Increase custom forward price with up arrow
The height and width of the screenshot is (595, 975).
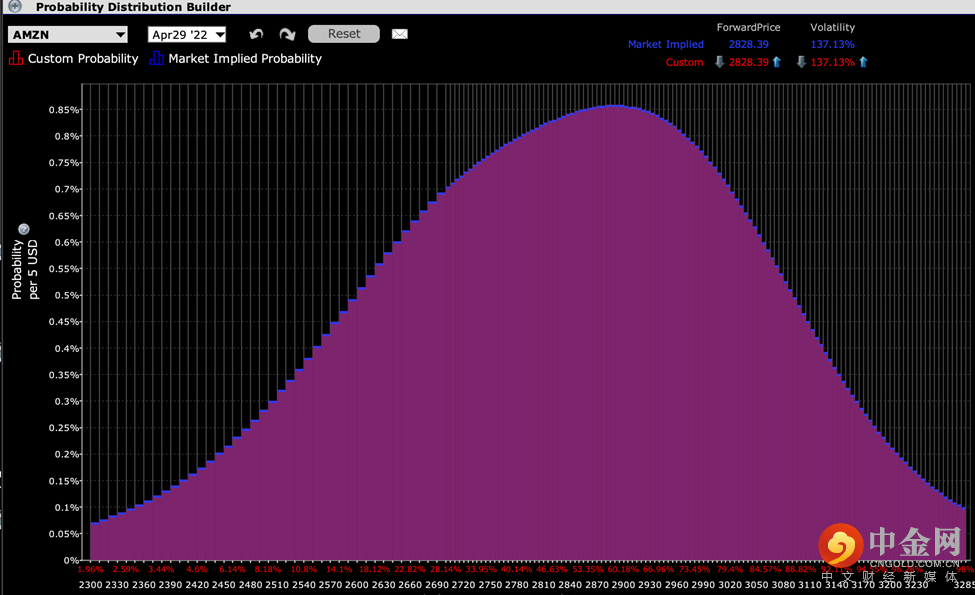pos(776,62)
